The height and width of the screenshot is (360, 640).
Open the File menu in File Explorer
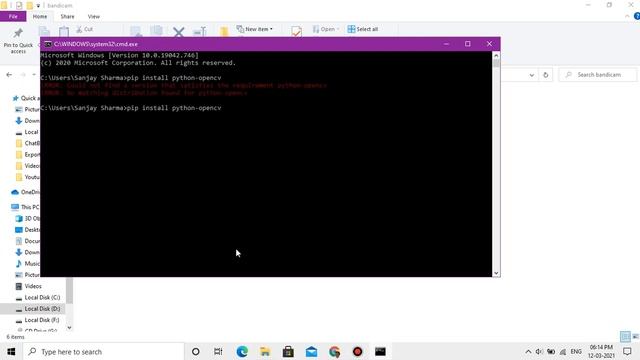point(13,16)
